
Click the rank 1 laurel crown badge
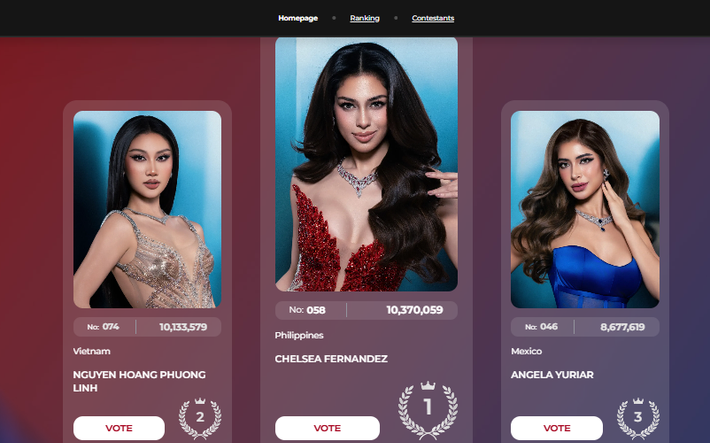[427, 409]
